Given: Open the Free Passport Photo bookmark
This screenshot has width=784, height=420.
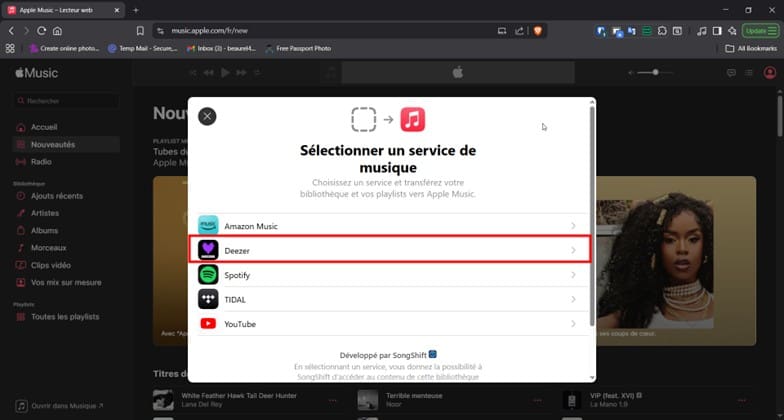Looking at the screenshot, I should click(x=298, y=48).
